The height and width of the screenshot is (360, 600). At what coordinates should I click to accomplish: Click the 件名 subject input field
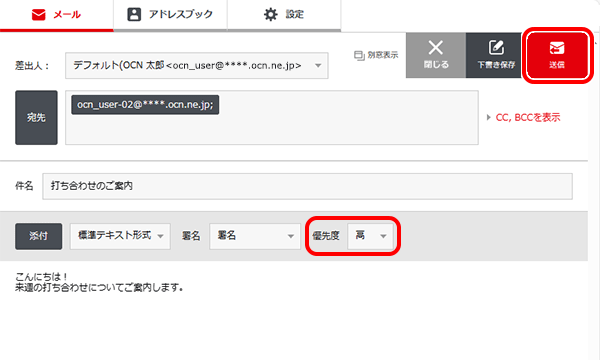click(x=307, y=186)
